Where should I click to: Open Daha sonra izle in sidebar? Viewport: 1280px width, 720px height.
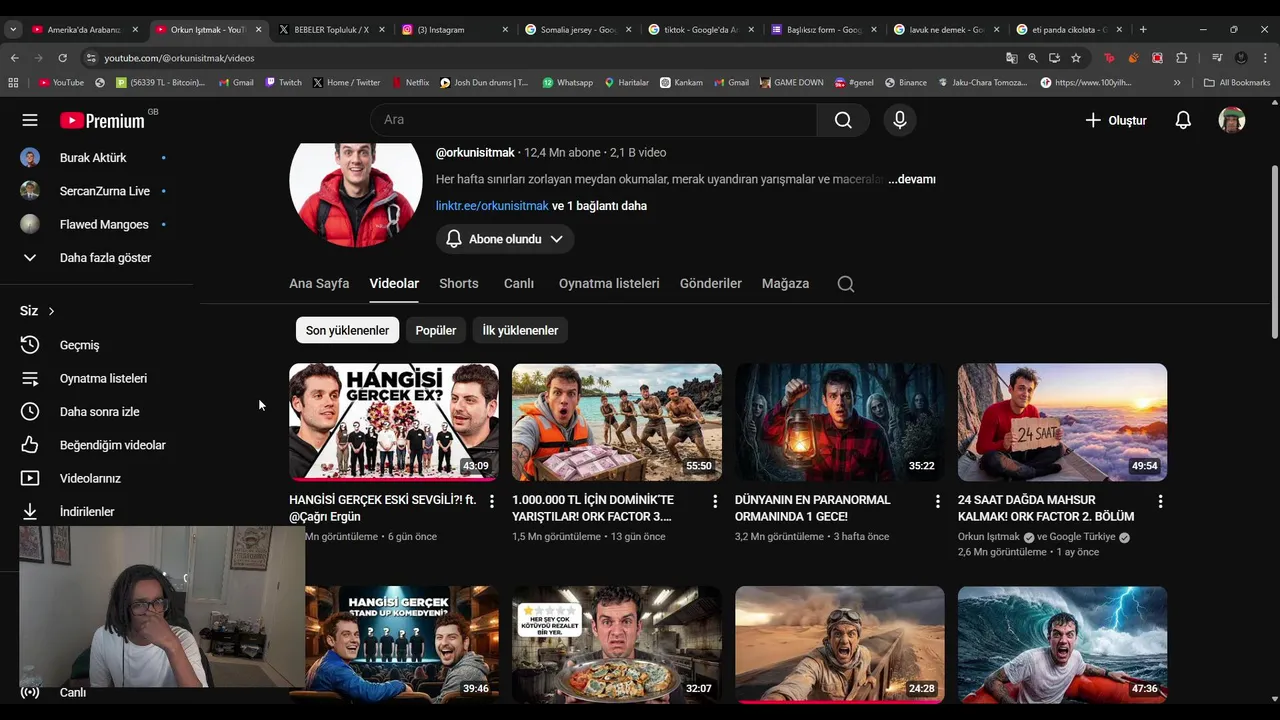(99, 412)
